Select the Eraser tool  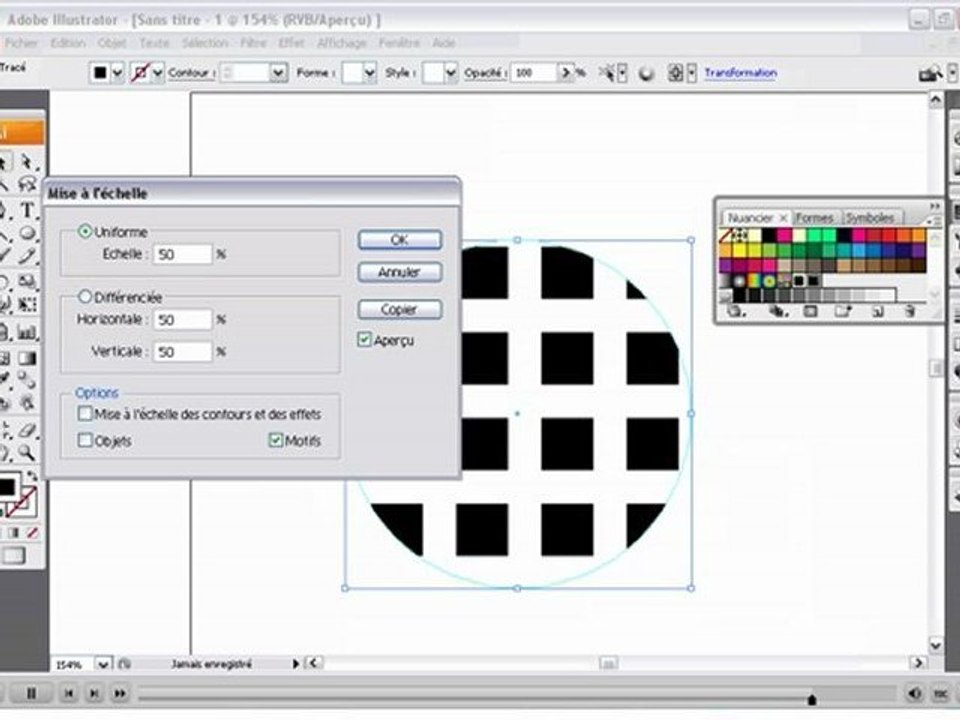pos(28,430)
